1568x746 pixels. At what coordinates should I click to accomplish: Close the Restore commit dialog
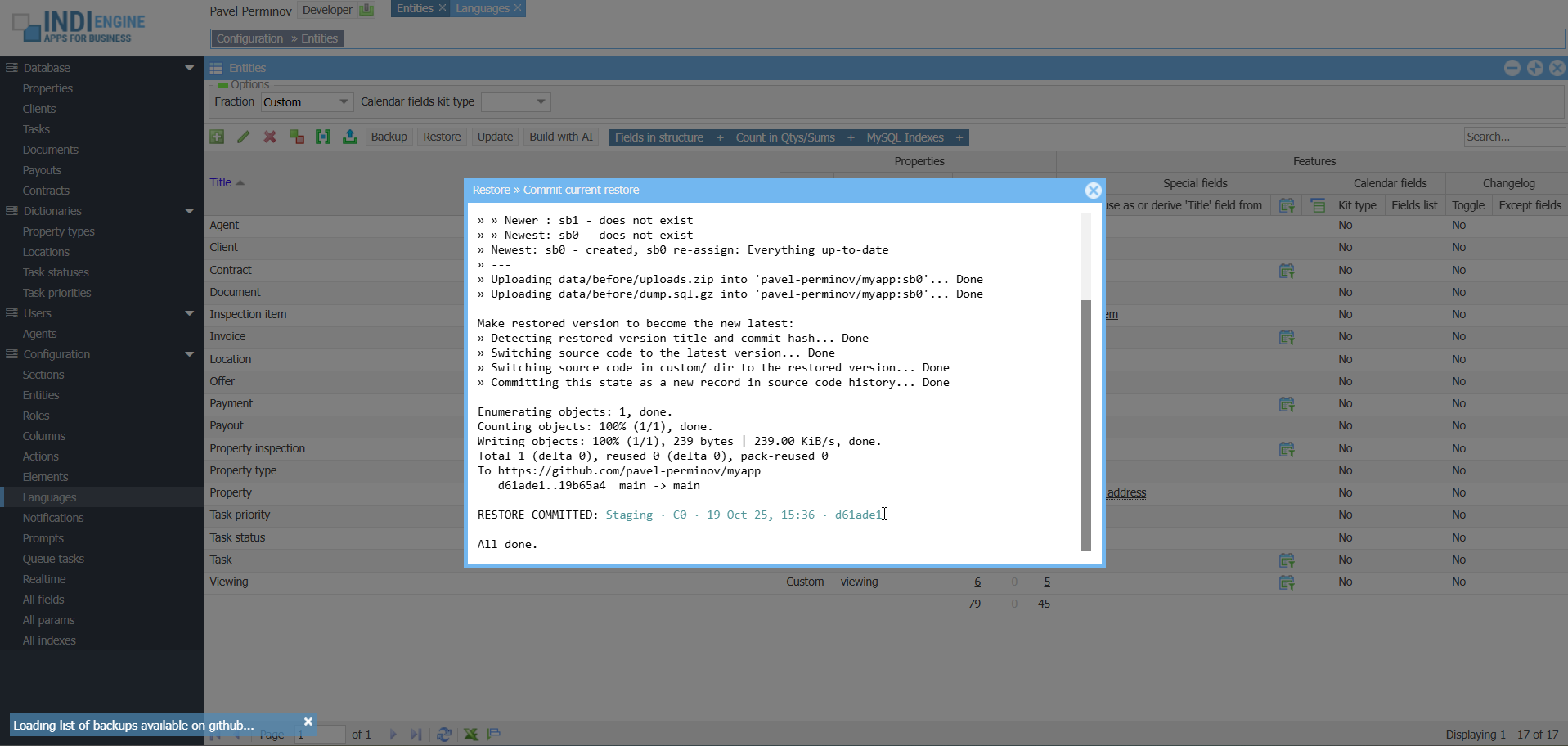[1093, 191]
